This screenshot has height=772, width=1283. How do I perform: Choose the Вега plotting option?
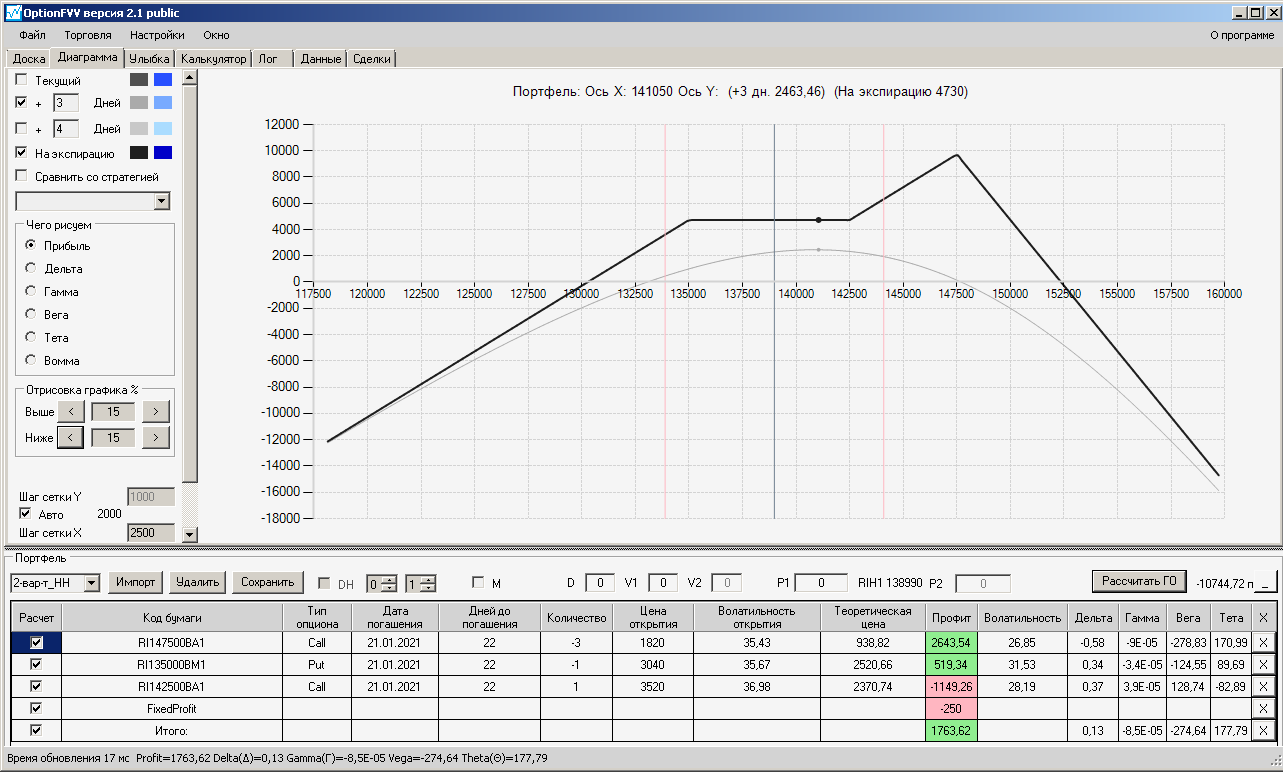31,315
